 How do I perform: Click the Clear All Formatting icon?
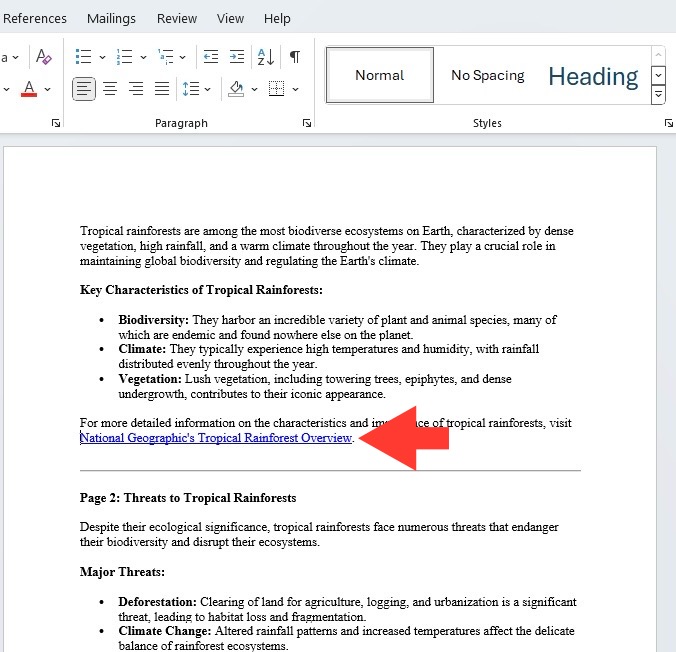coord(44,56)
